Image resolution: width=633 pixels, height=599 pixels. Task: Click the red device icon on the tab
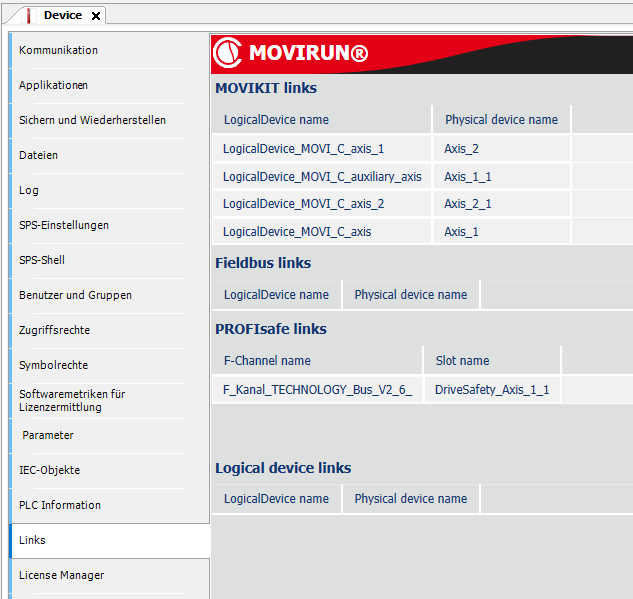[28, 16]
